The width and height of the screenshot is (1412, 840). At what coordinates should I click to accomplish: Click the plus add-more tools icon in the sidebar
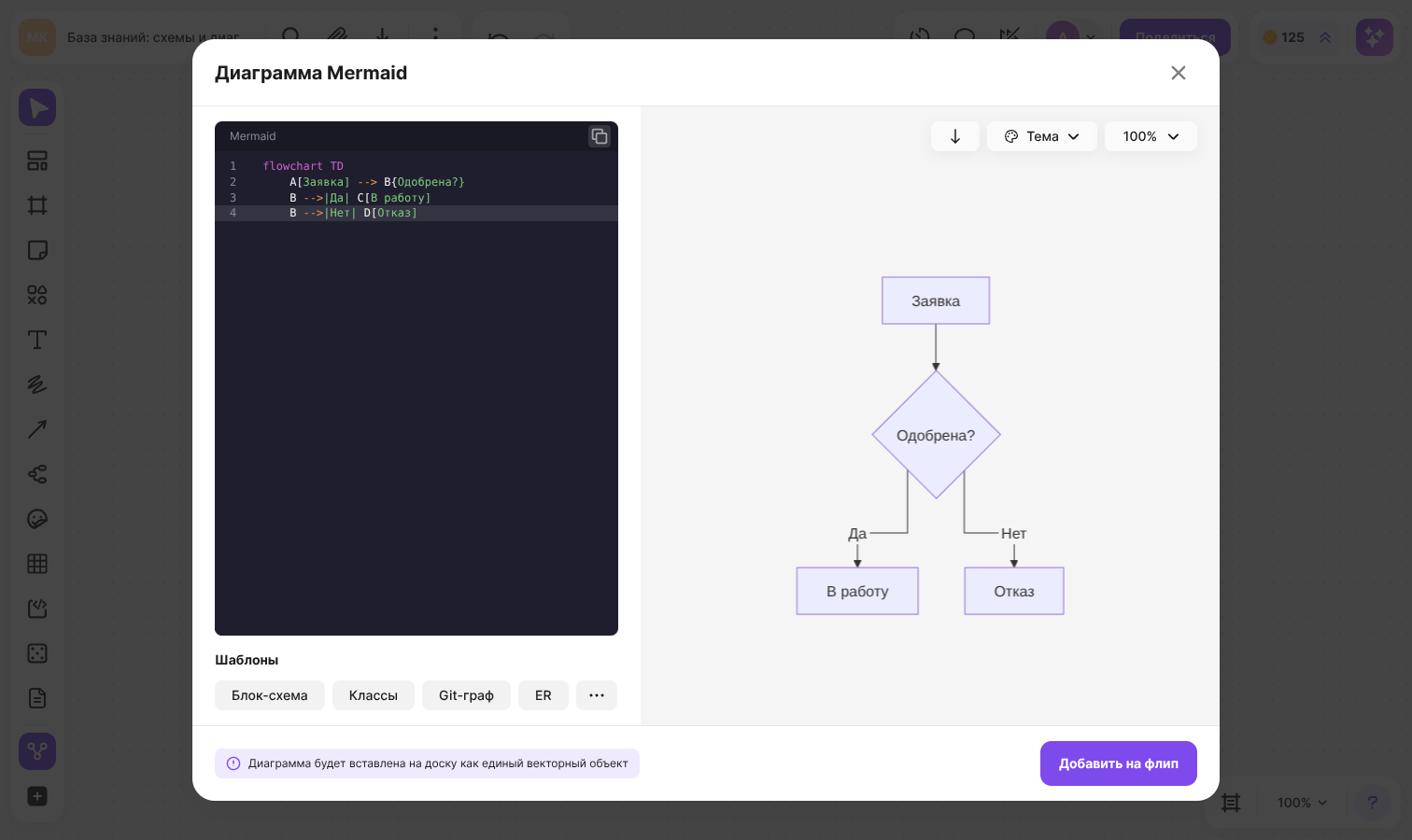point(37,796)
